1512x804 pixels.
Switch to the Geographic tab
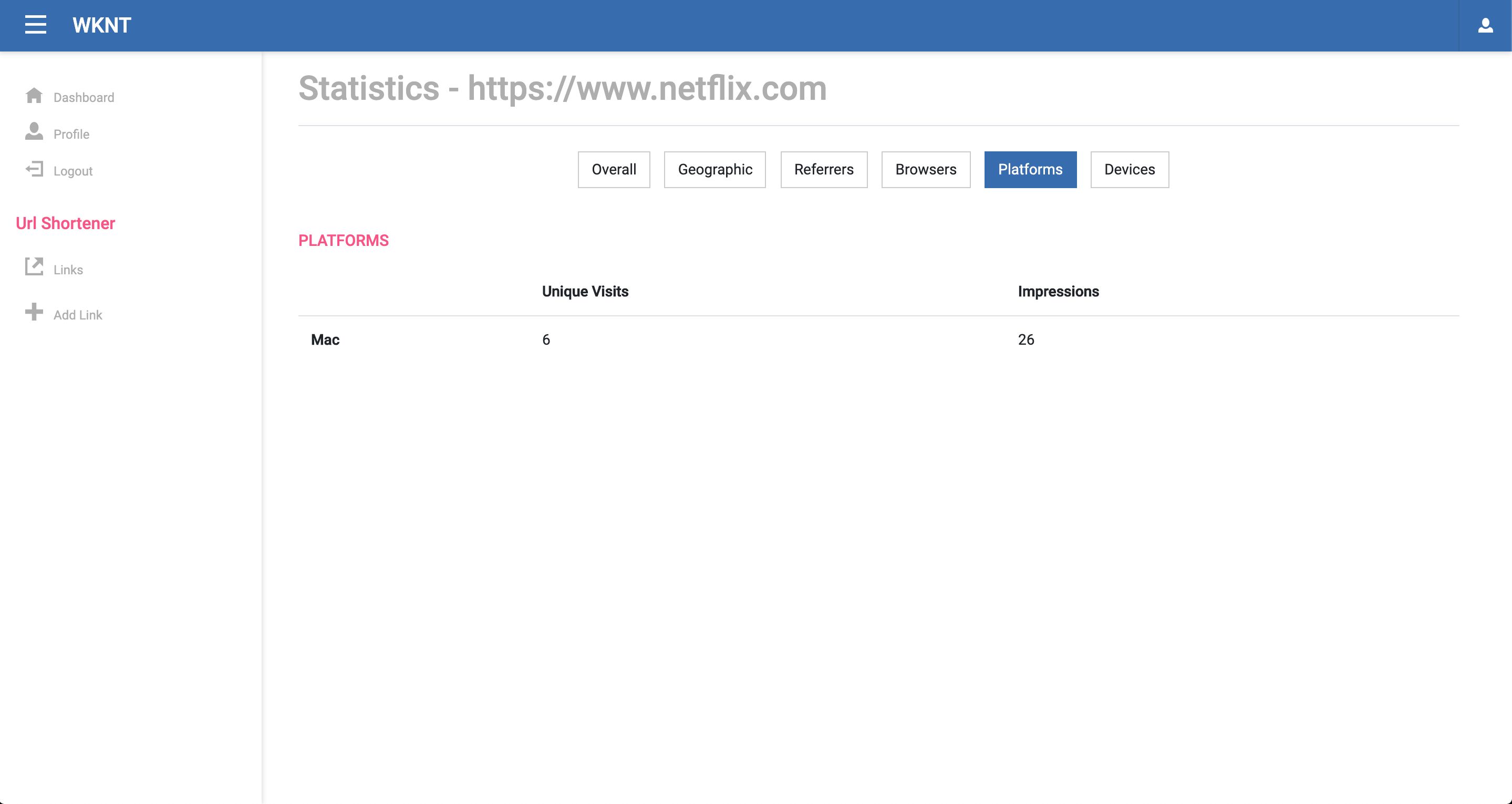714,170
